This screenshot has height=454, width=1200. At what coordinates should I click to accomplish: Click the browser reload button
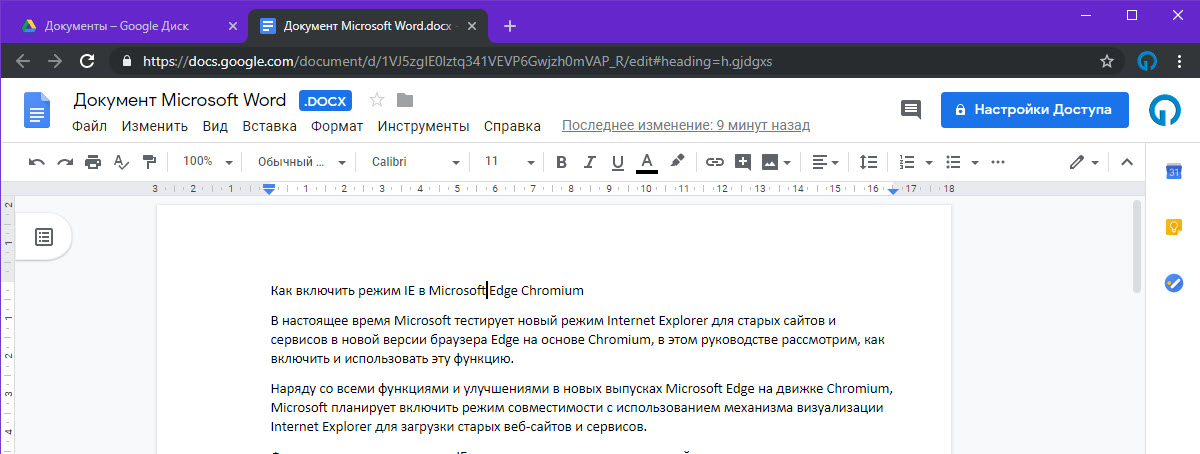[x=87, y=61]
